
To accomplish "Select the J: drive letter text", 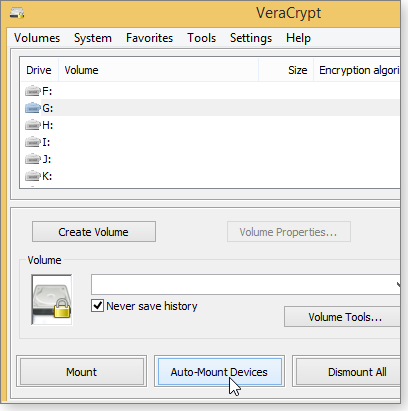I will coord(47,159).
